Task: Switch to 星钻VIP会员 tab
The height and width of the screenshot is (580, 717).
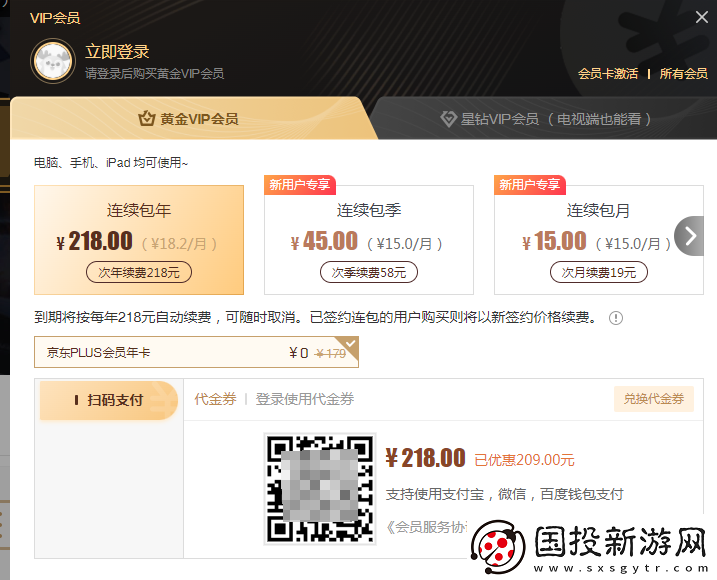Action: point(545,119)
